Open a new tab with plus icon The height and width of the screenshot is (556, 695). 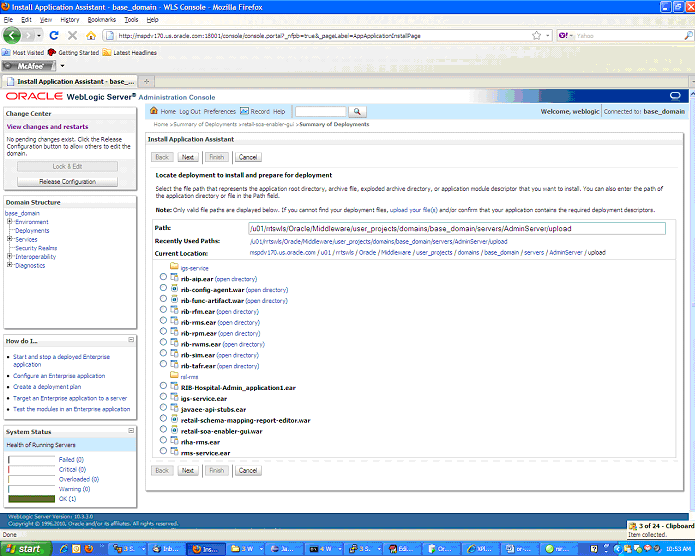(x=146, y=81)
